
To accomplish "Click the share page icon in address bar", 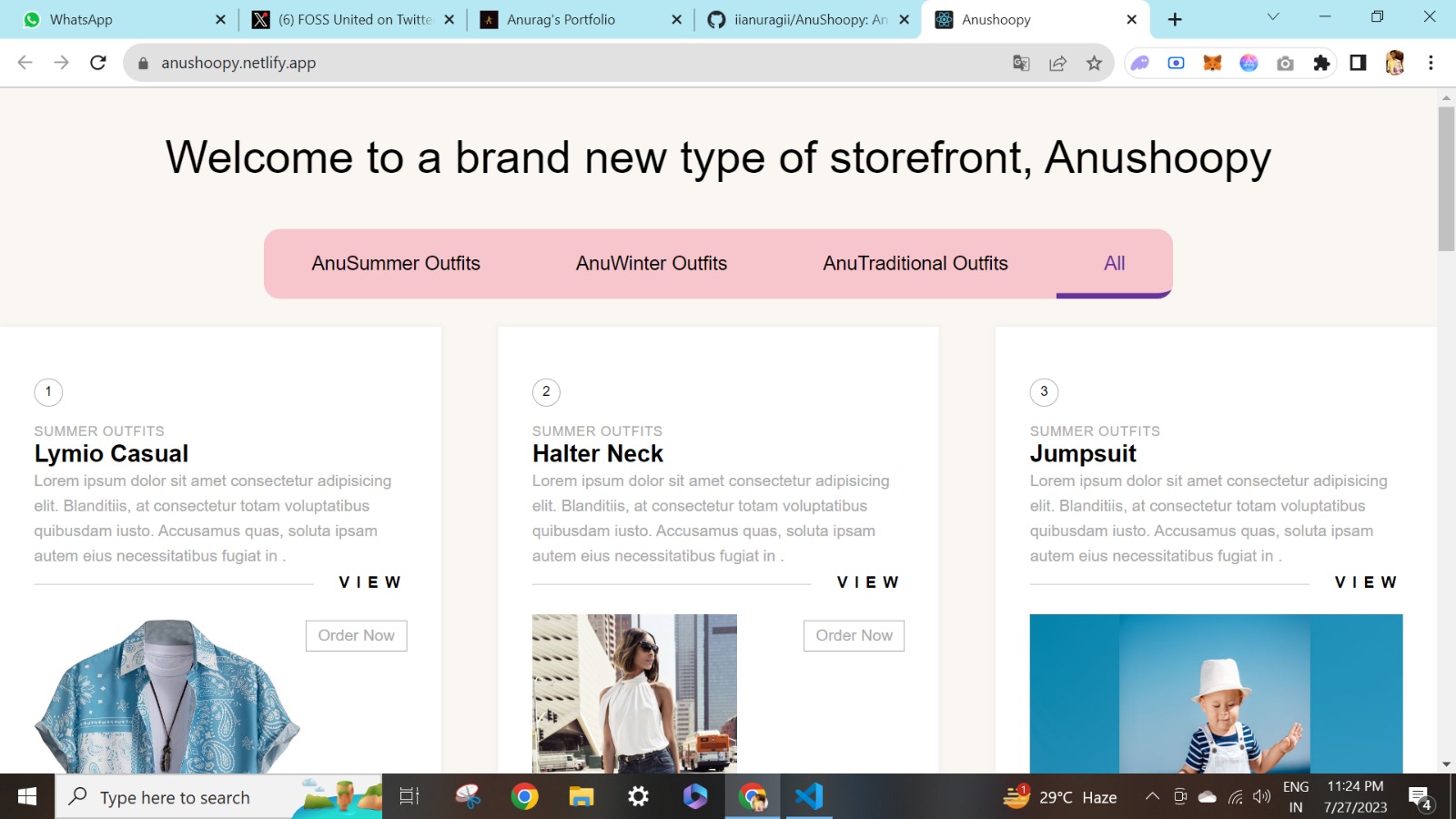I will pyautogui.click(x=1057, y=63).
